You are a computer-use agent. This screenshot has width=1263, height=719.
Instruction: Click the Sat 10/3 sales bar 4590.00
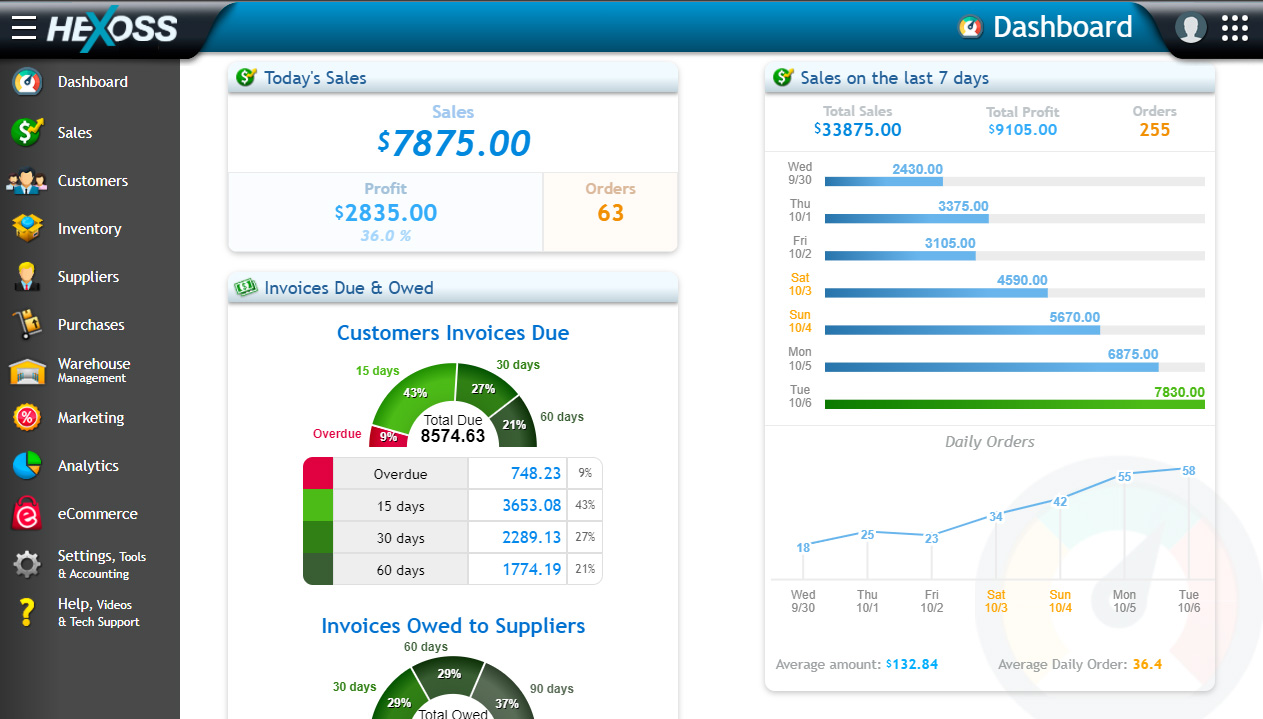(936, 293)
